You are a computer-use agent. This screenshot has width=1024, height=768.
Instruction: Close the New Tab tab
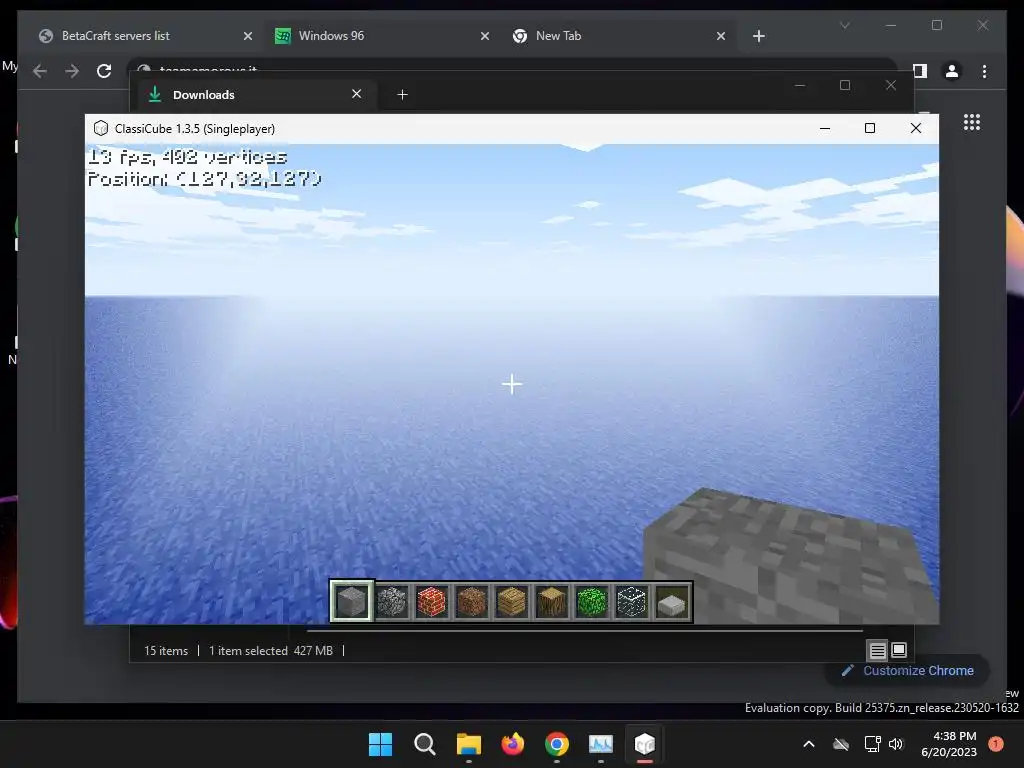[721, 36]
